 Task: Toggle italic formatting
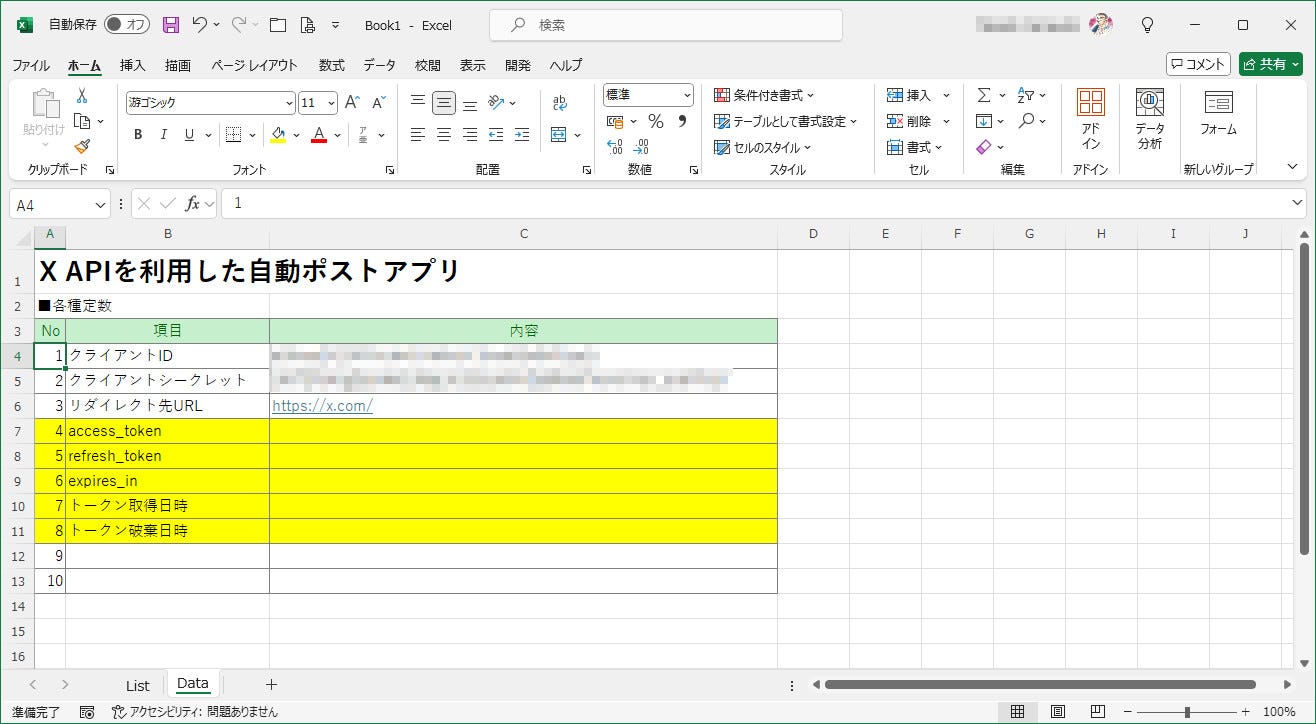pos(164,135)
